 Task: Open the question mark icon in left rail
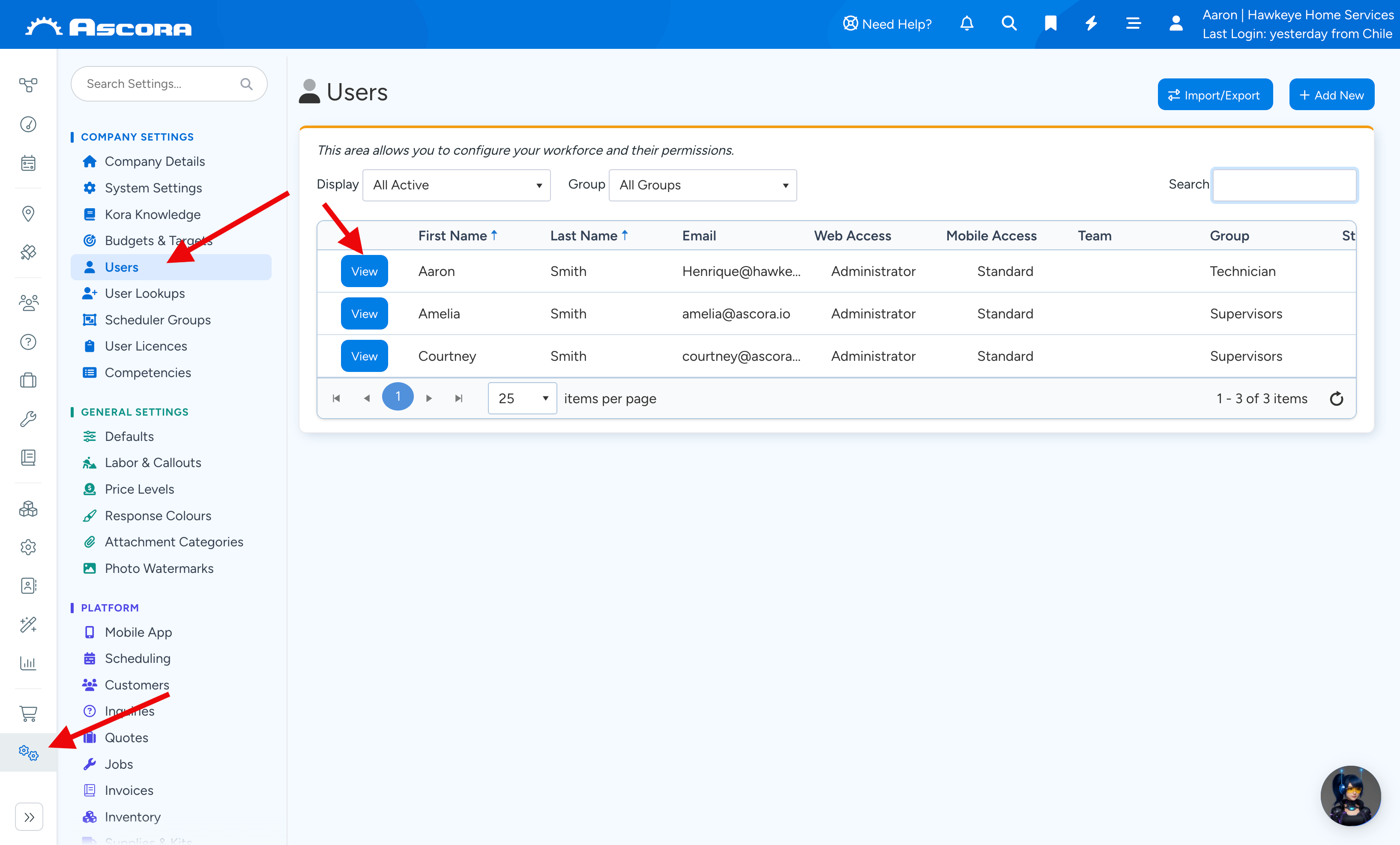click(x=28, y=342)
